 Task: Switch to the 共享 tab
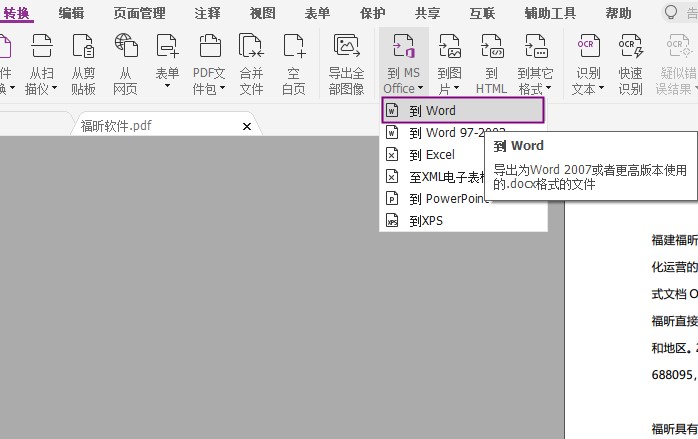coord(427,13)
